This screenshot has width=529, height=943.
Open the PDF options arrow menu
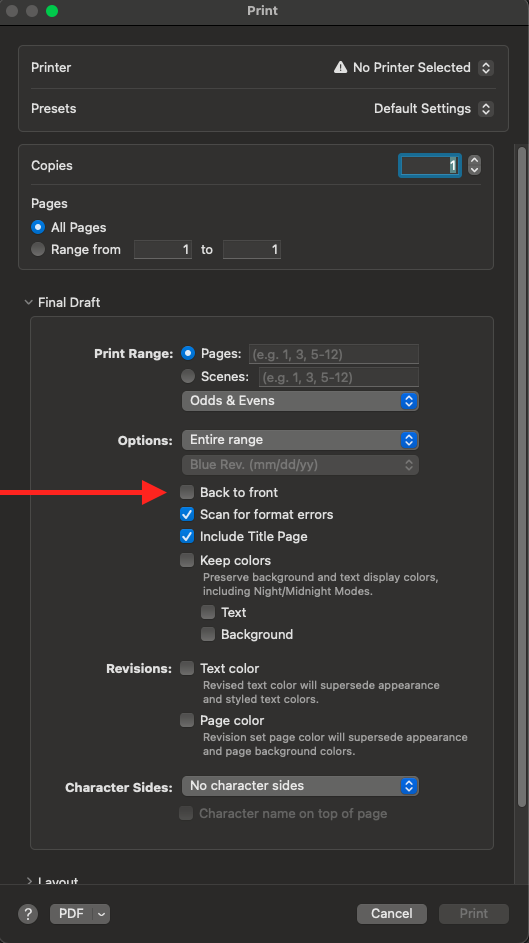point(102,914)
